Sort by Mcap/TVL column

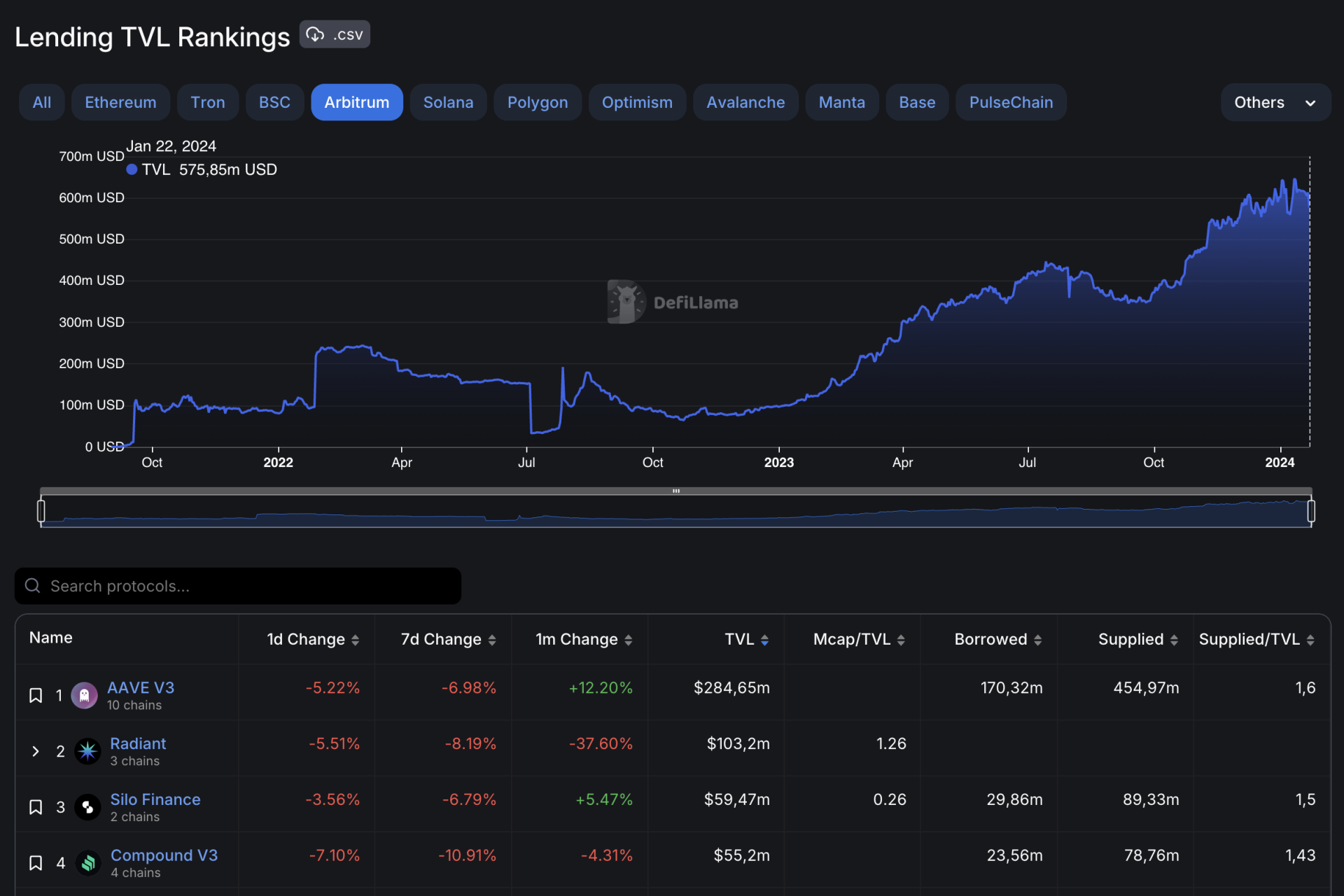click(900, 640)
